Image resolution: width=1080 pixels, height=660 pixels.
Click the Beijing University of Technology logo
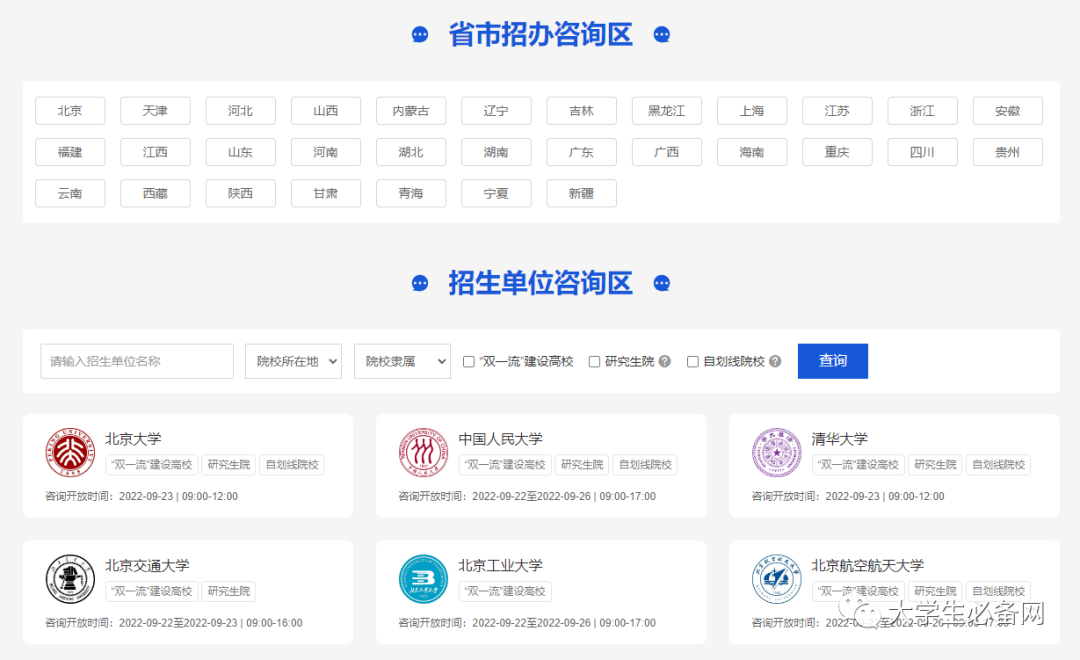tap(424, 579)
